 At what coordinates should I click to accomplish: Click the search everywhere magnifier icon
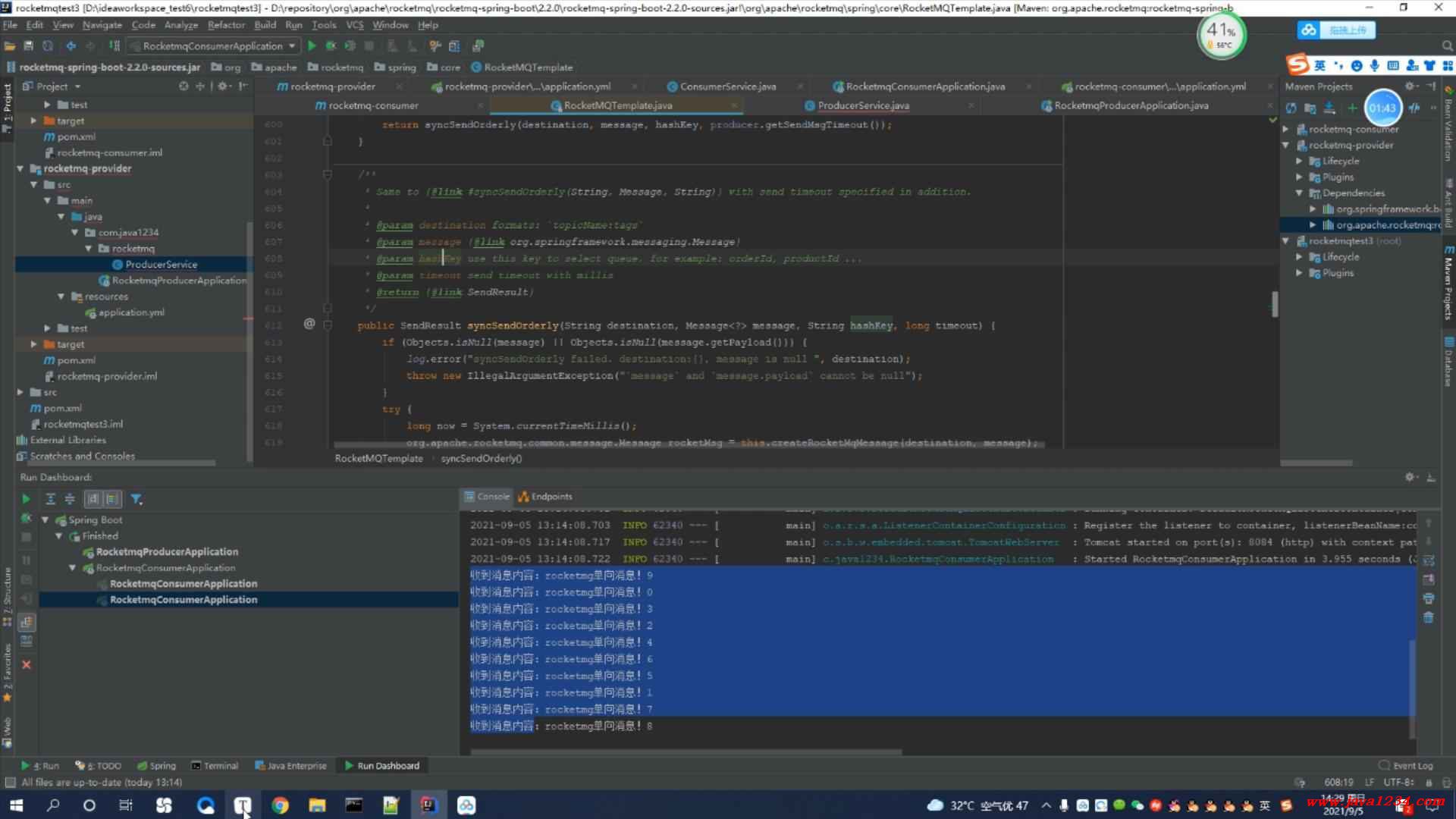pyautogui.click(x=1447, y=46)
